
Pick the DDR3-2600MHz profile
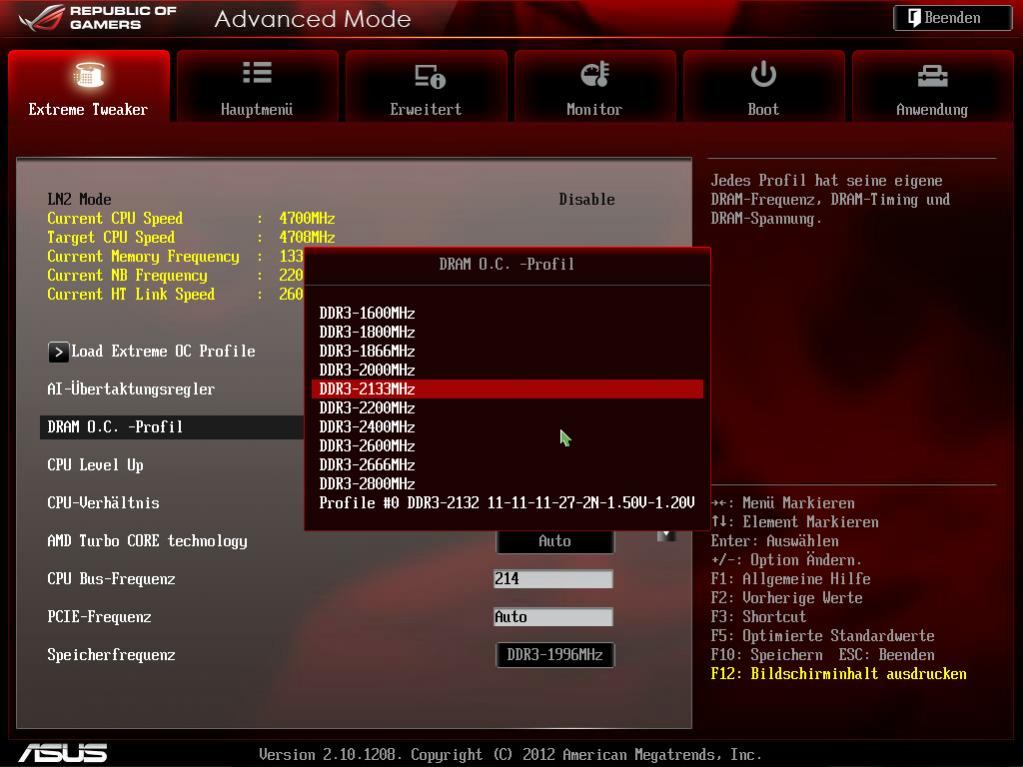pyautogui.click(x=507, y=445)
